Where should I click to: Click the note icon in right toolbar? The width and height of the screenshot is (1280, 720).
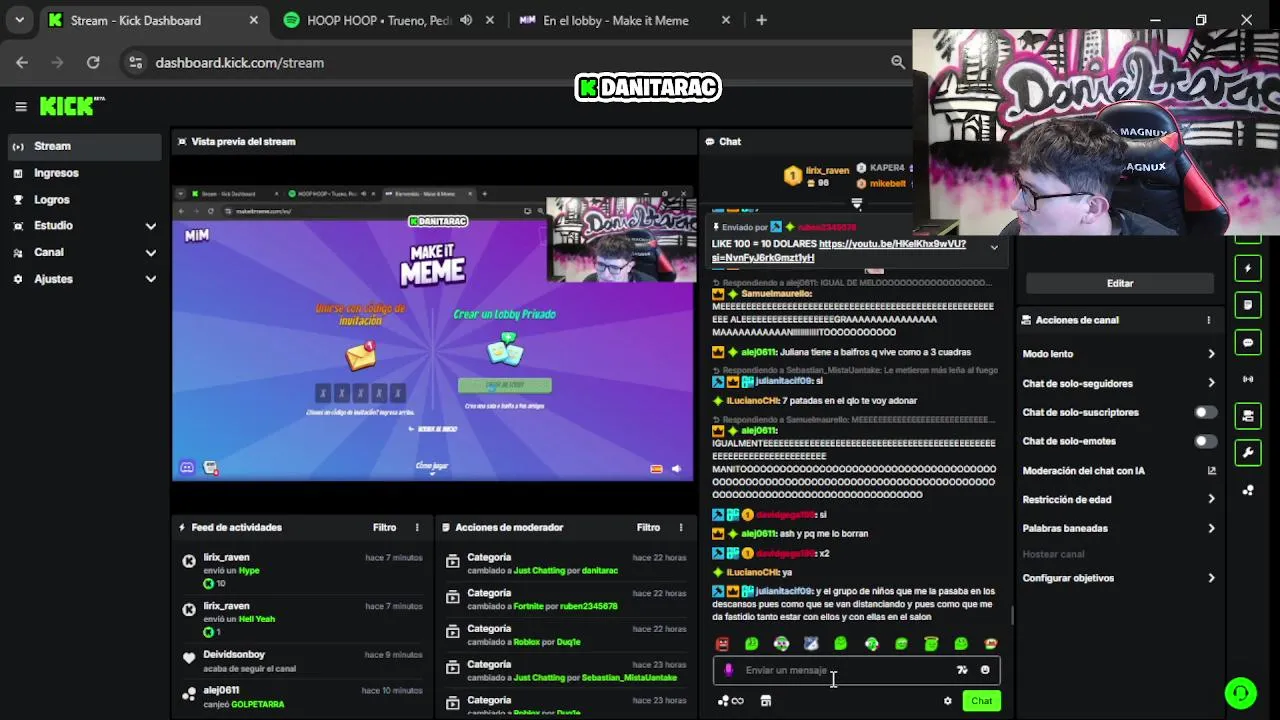pyautogui.click(x=1248, y=305)
